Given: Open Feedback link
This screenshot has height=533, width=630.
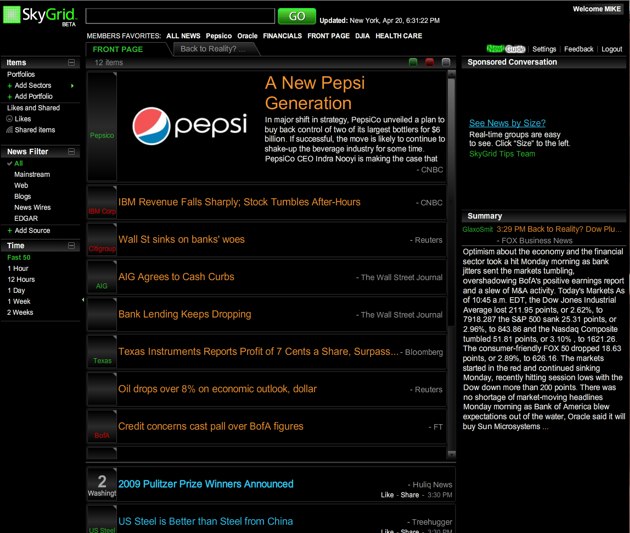Looking at the screenshot, I should point(579,49).
